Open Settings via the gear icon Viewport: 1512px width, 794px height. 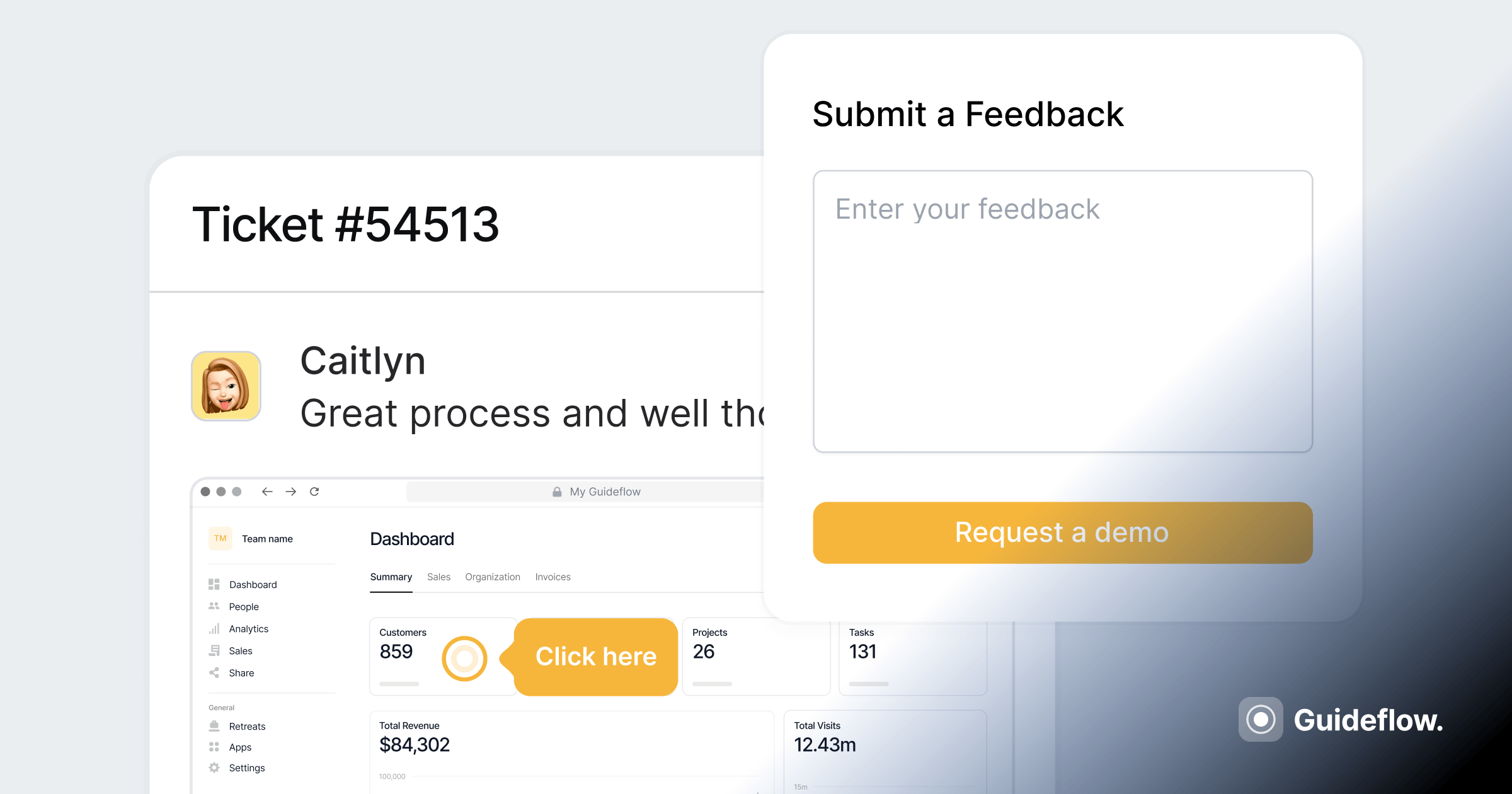pos(214,768)
